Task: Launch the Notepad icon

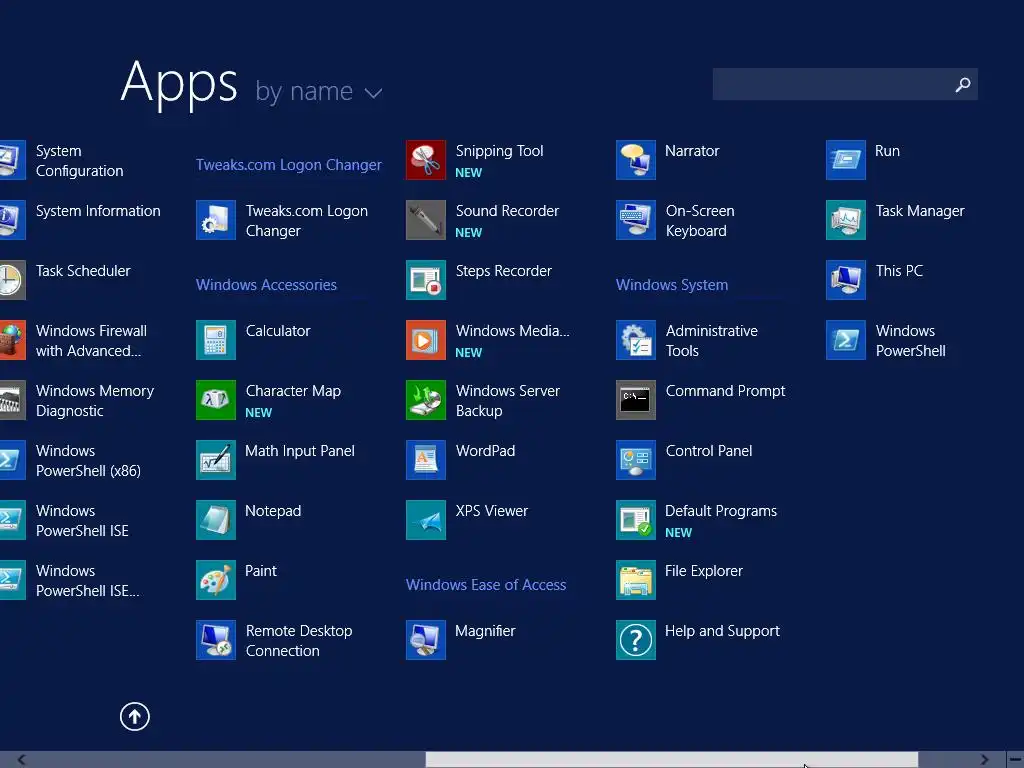Action: pyautogui.click(x=216, y=520)
